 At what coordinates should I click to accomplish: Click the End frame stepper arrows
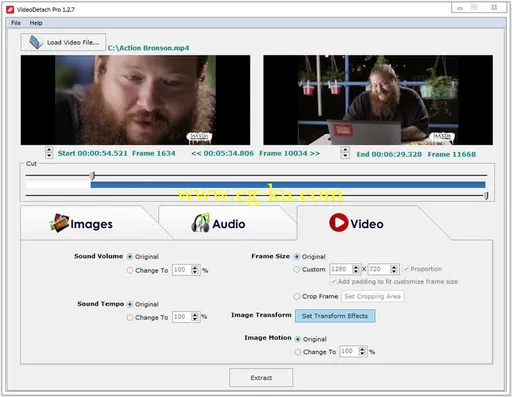(345, 153)
